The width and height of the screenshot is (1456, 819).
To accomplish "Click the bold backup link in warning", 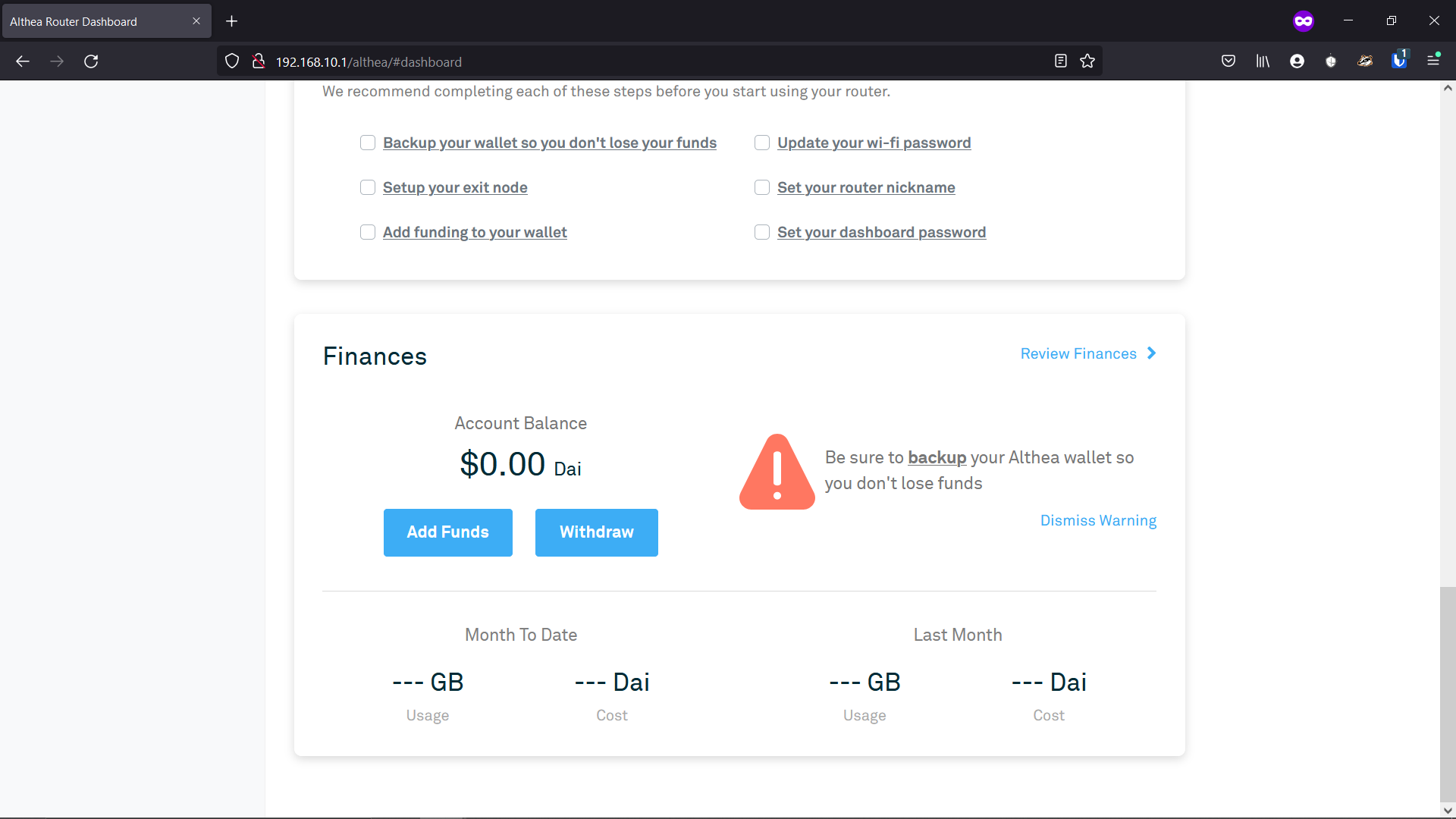I will [x=937, y=457].
